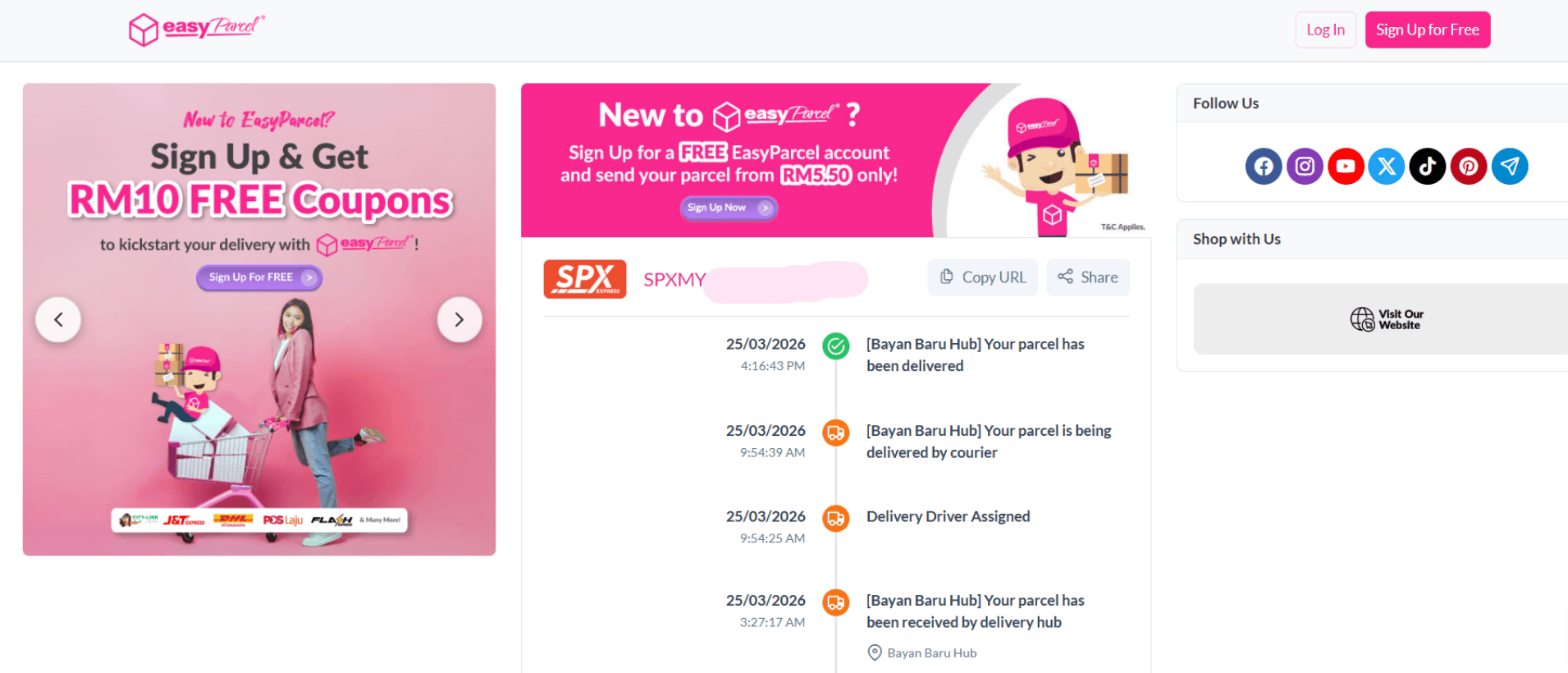Open EasyParcel Pinterest page
Viewport: 1568px width, 673px height.
[1469, 167]
